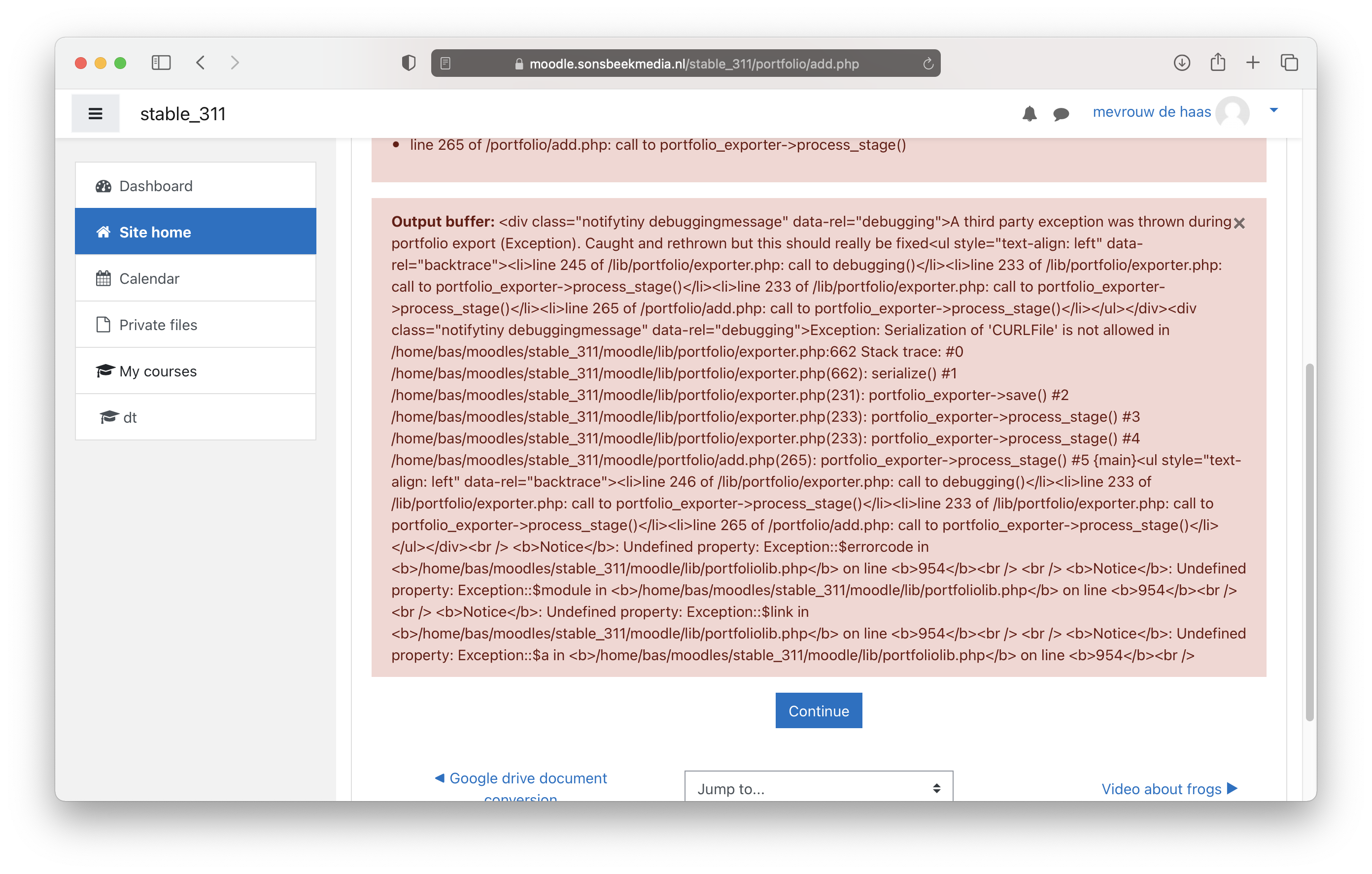Show the tab overview icon

point(1289,63)
